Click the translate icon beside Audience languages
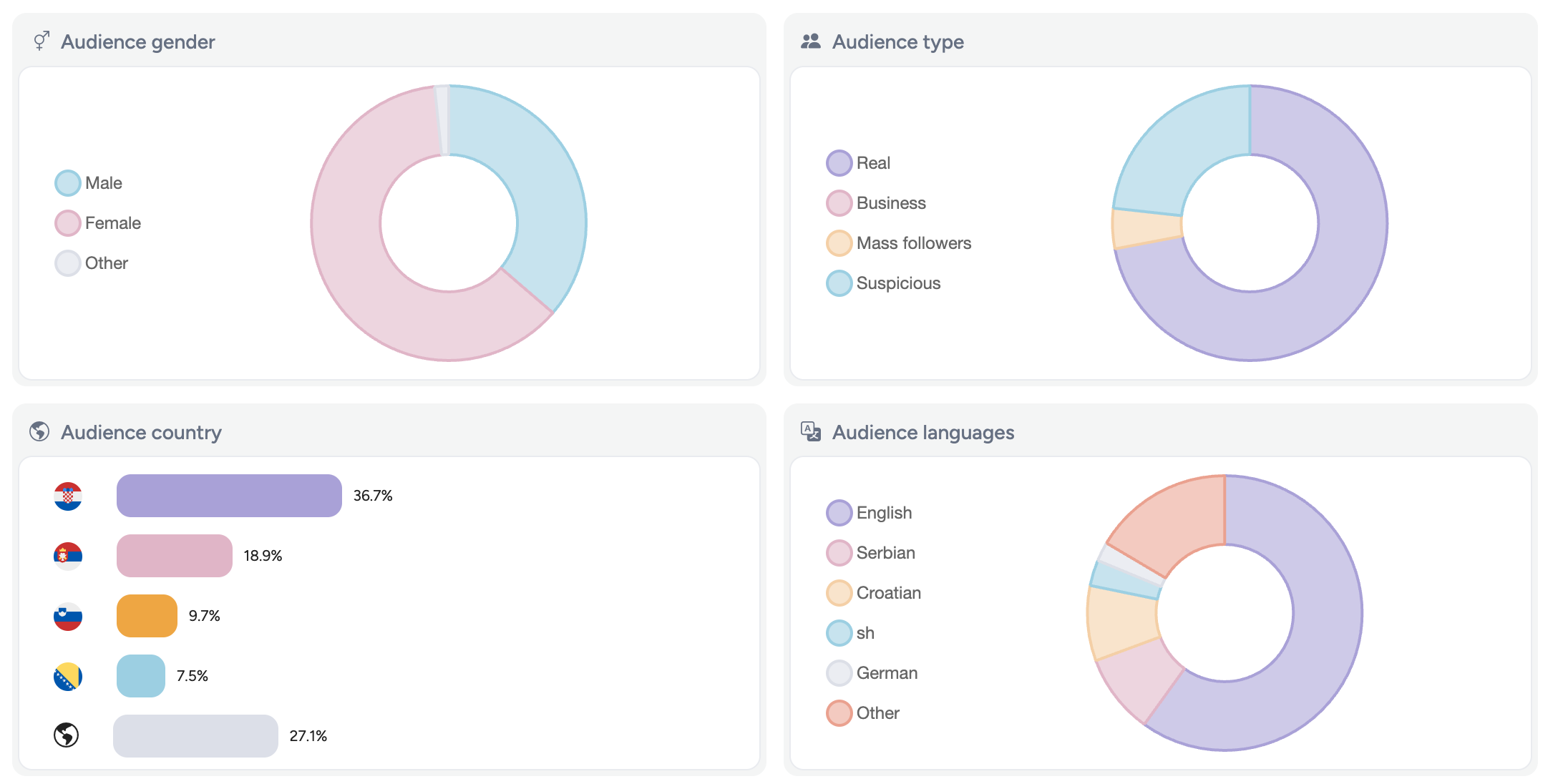 point(810,431)
